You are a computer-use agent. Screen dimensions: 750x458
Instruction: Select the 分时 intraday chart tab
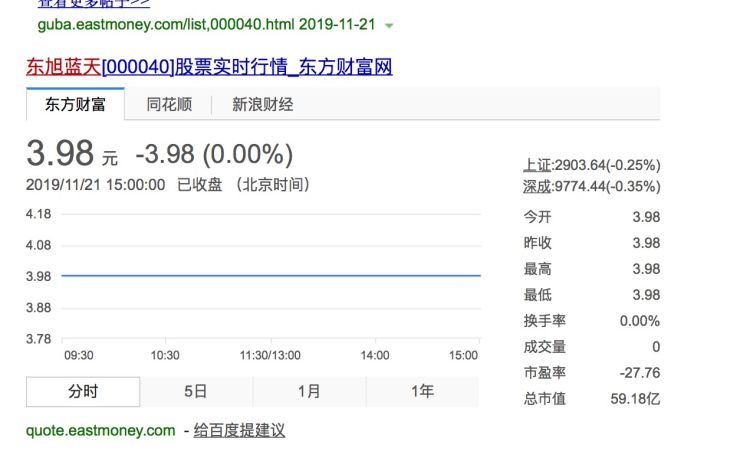tap(83, 391)
